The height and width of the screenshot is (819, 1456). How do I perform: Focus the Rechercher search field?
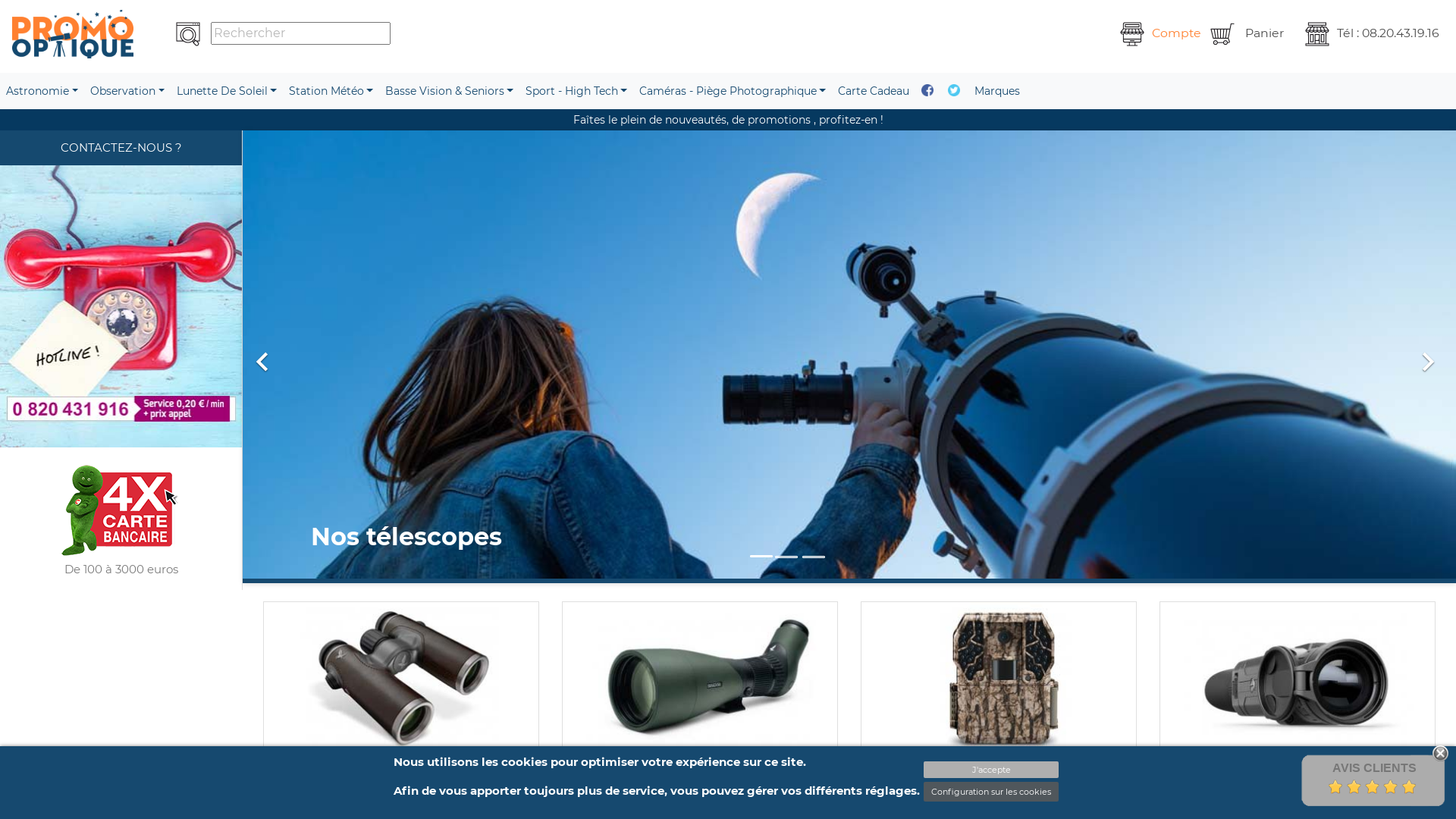coord(300,33)
